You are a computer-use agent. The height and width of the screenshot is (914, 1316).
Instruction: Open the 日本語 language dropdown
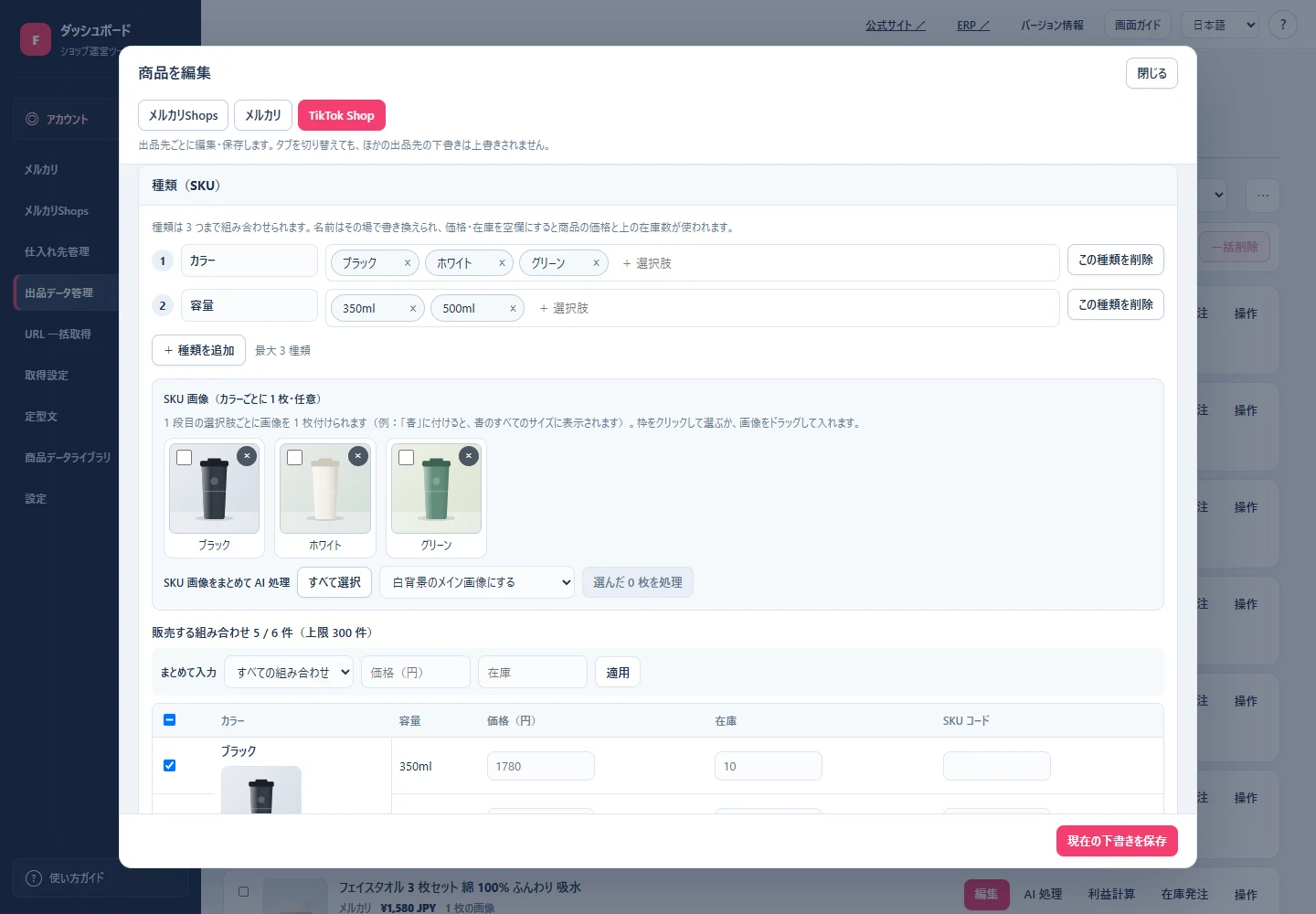(x=1220, y=26)
